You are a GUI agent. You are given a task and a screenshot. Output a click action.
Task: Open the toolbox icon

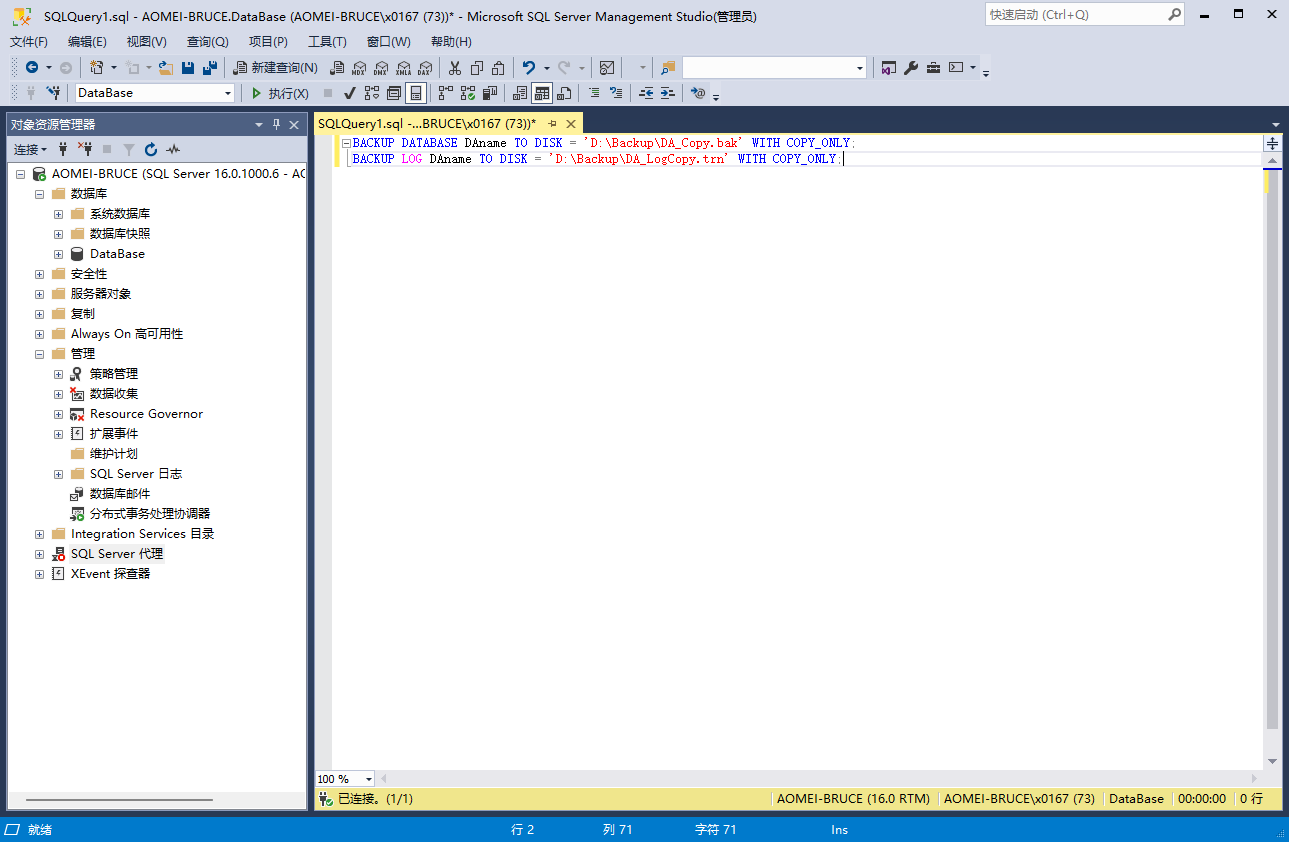933,67
